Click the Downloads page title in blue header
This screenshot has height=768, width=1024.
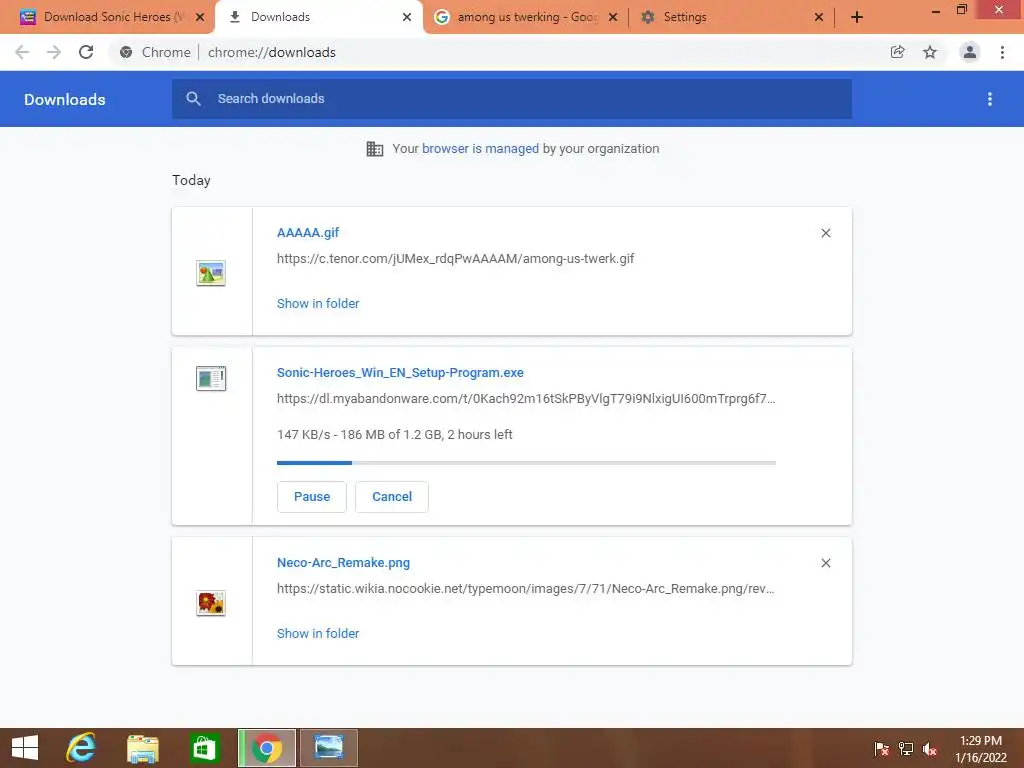65,99
